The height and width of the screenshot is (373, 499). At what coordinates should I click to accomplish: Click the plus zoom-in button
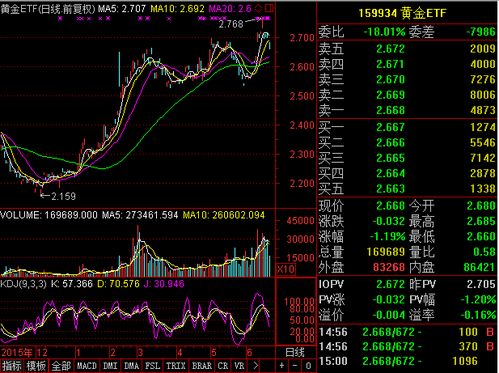point(282,365)
